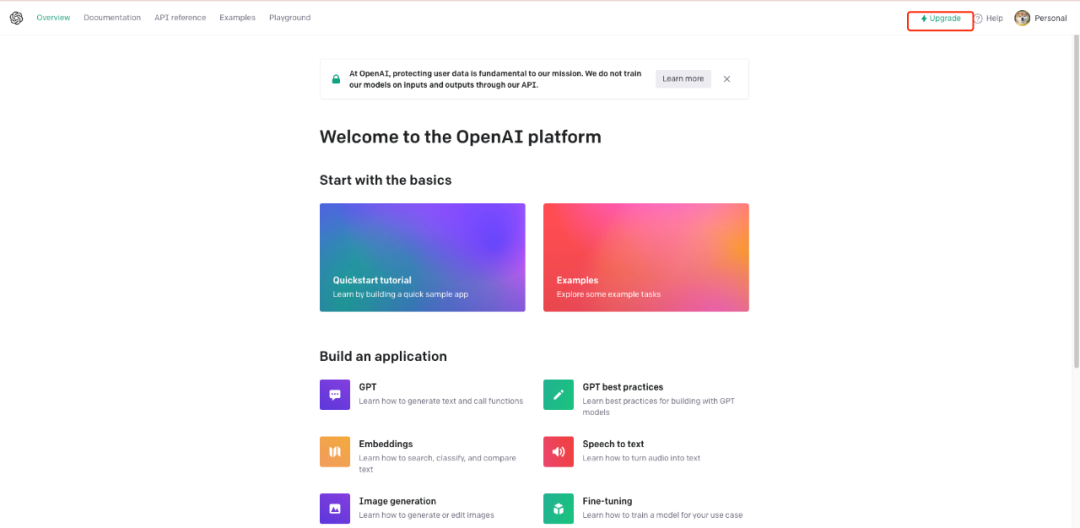Open the API reference tab

(x=180, y=18)
